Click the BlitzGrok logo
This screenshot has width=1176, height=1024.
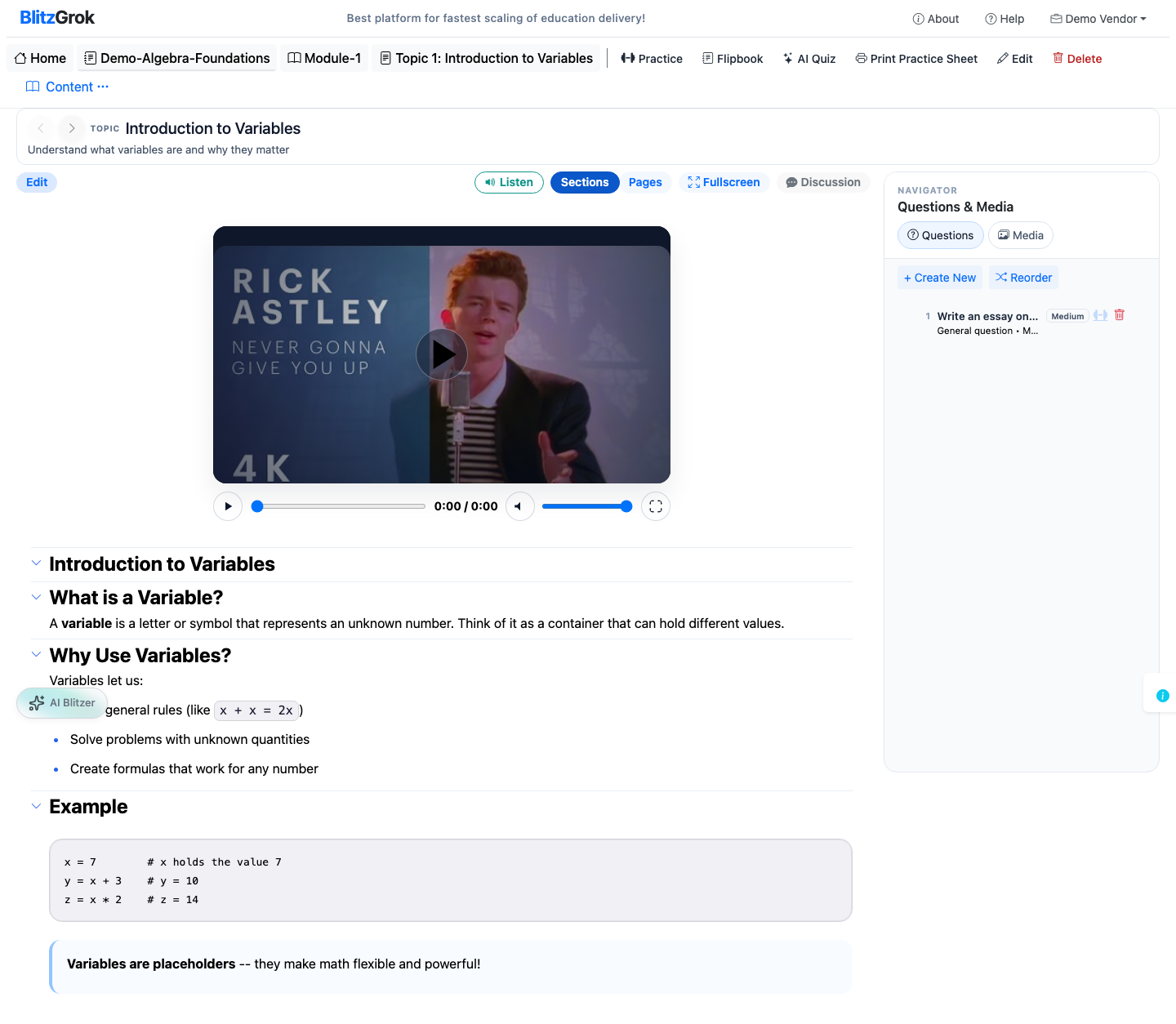[57, 17]
